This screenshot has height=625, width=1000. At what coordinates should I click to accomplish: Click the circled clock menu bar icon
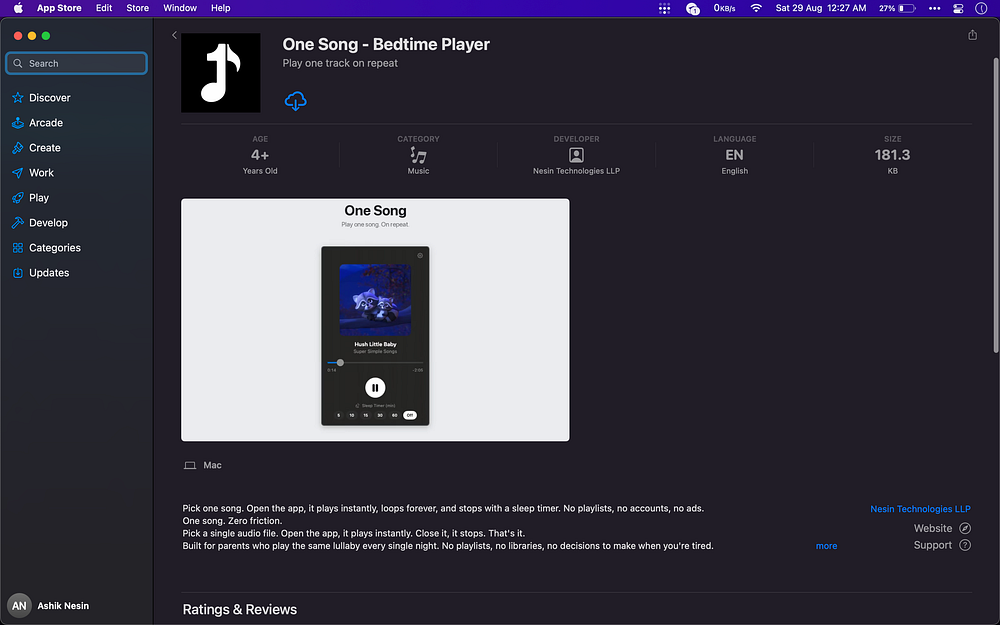pos(982,8)
